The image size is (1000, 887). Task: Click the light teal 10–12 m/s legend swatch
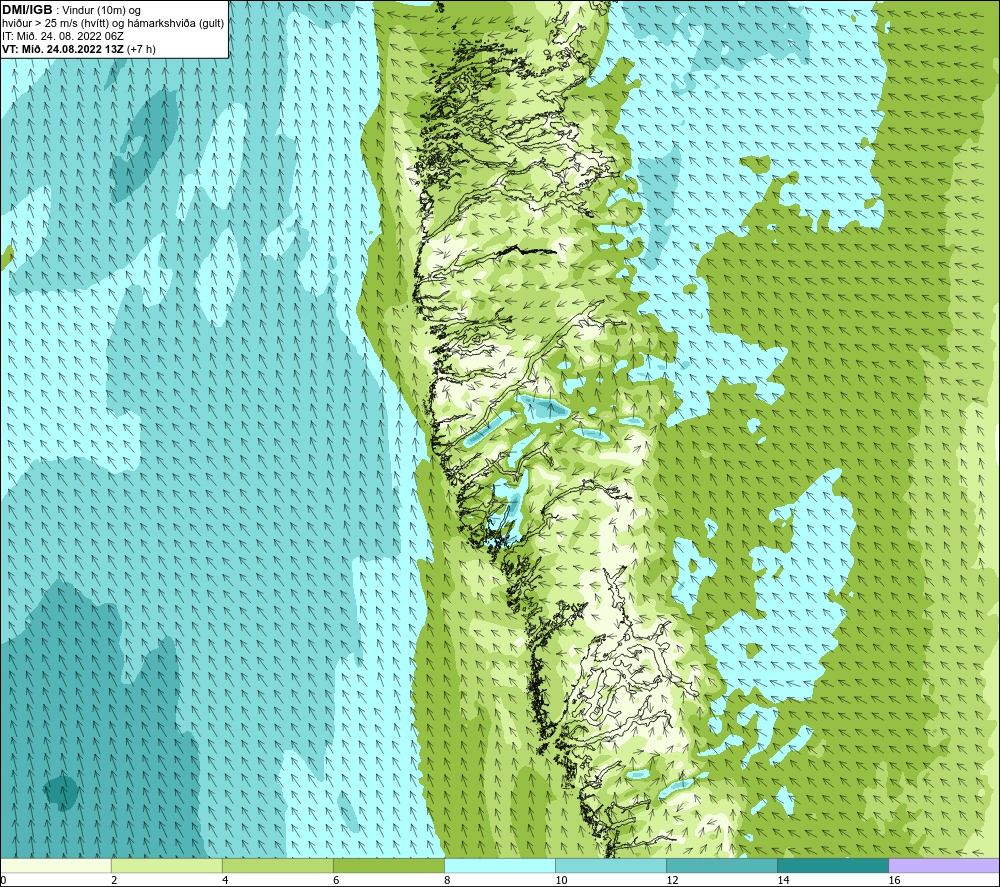click(611, 865)
